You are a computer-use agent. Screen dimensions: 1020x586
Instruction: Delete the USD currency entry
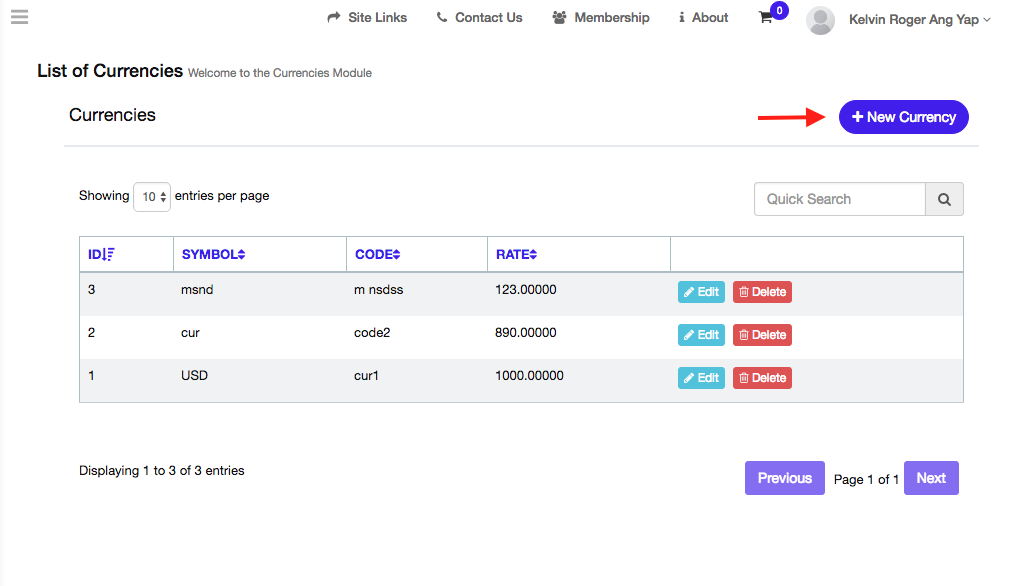coord(762,378)
